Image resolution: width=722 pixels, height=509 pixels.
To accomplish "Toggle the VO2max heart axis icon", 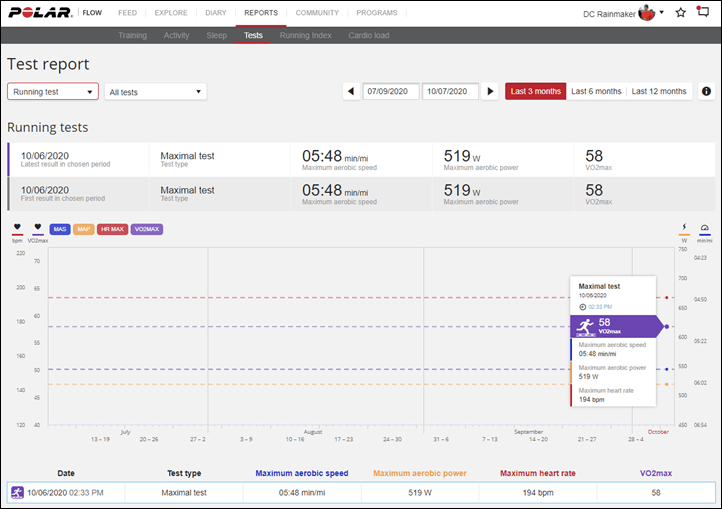I will [38, 229].
